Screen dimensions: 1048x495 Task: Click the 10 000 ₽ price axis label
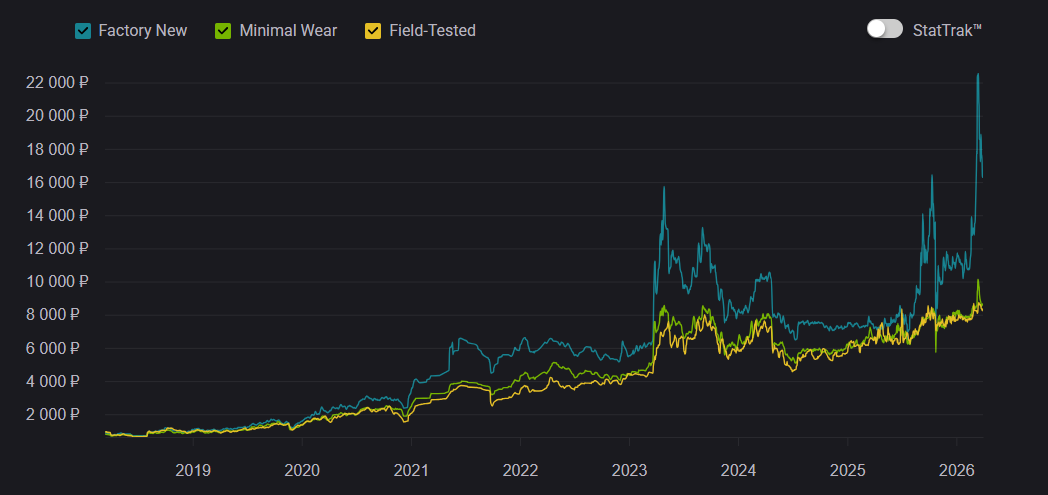click(x=56, y=282)
